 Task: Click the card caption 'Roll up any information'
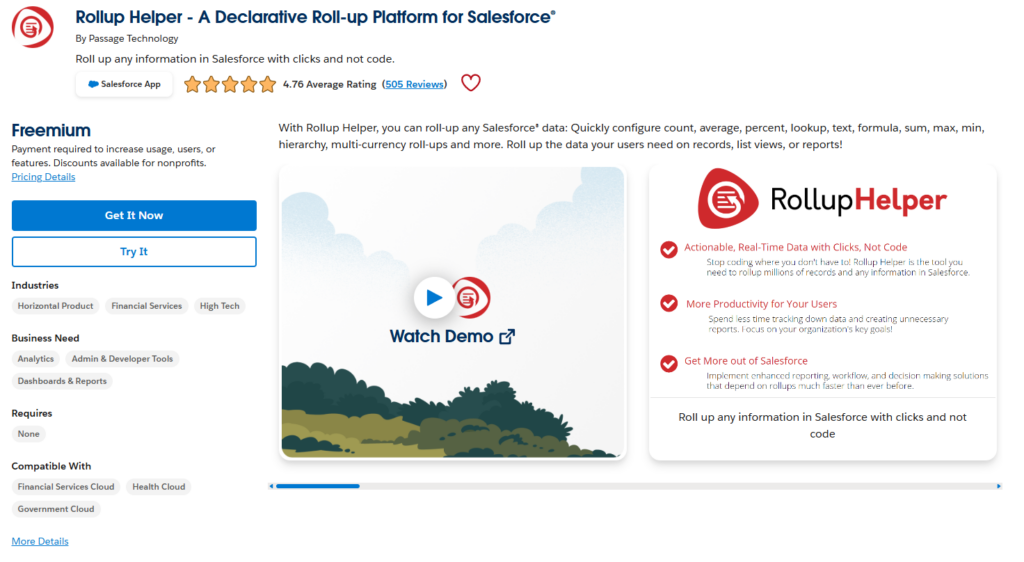822,425
